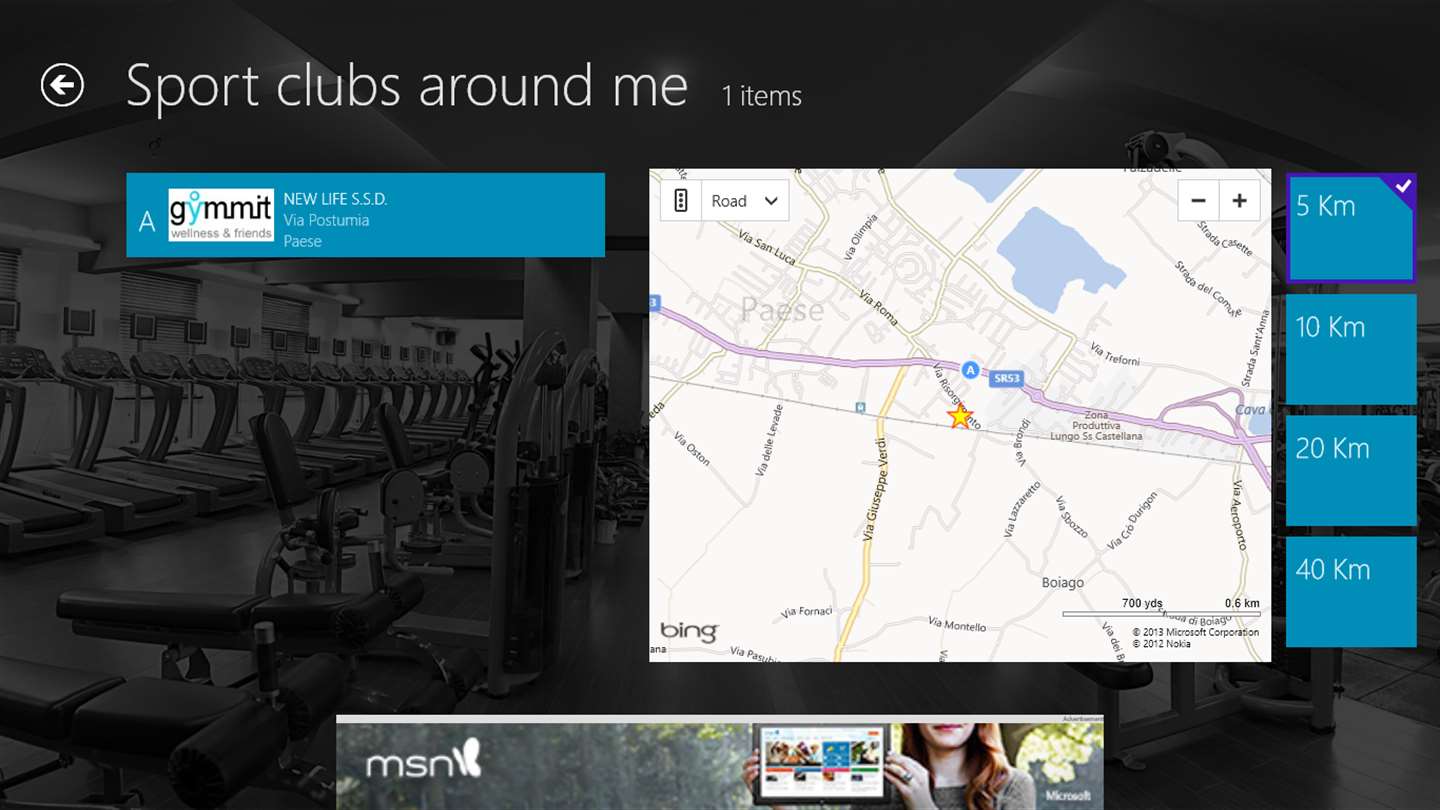Viewport: 1440px width, 810px height.
Task: Uncheck the checkmark on the 5 Km tile
Action: tap(1403, 186)
